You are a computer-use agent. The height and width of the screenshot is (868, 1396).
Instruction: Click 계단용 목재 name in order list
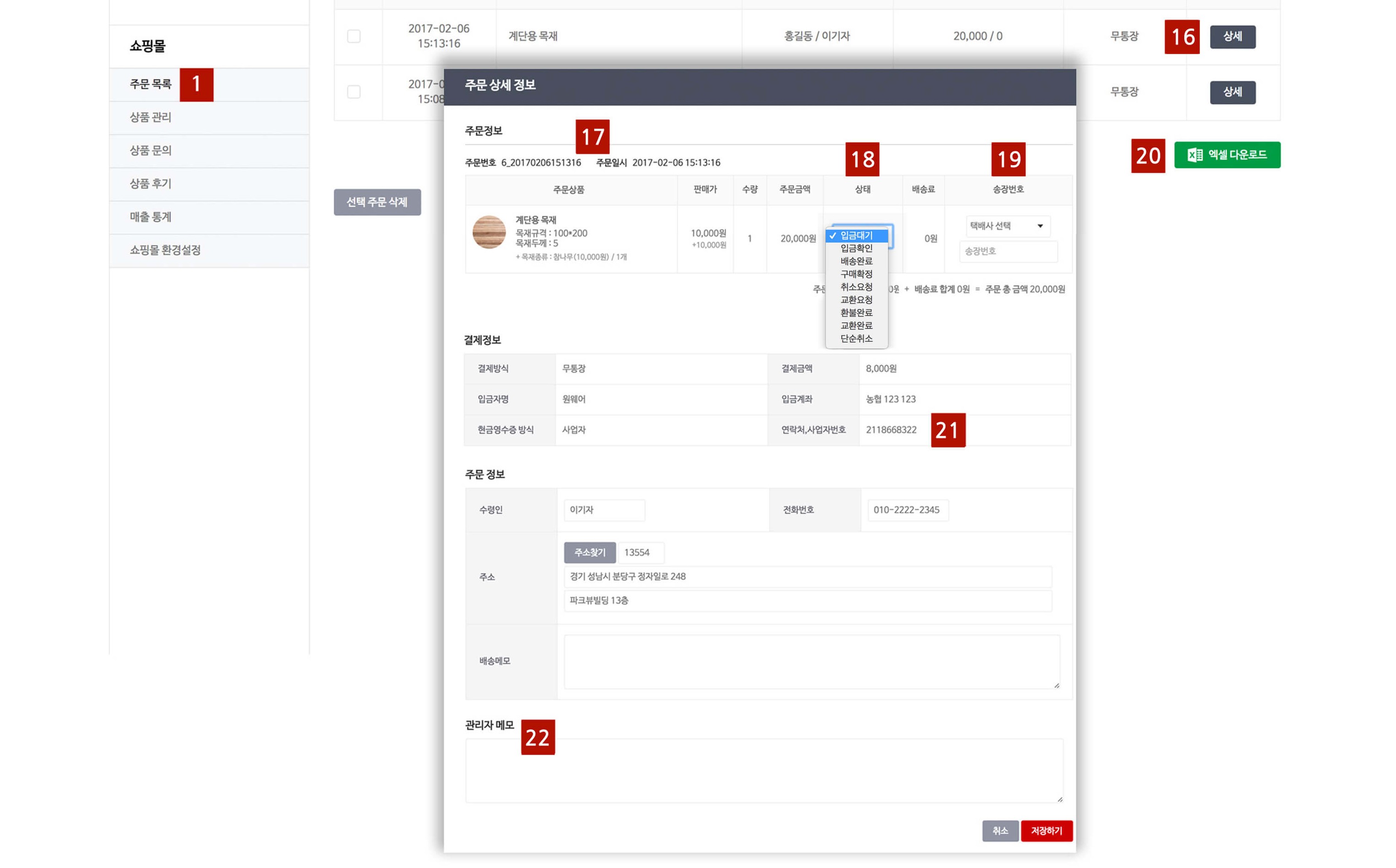[x=533, y=36]
